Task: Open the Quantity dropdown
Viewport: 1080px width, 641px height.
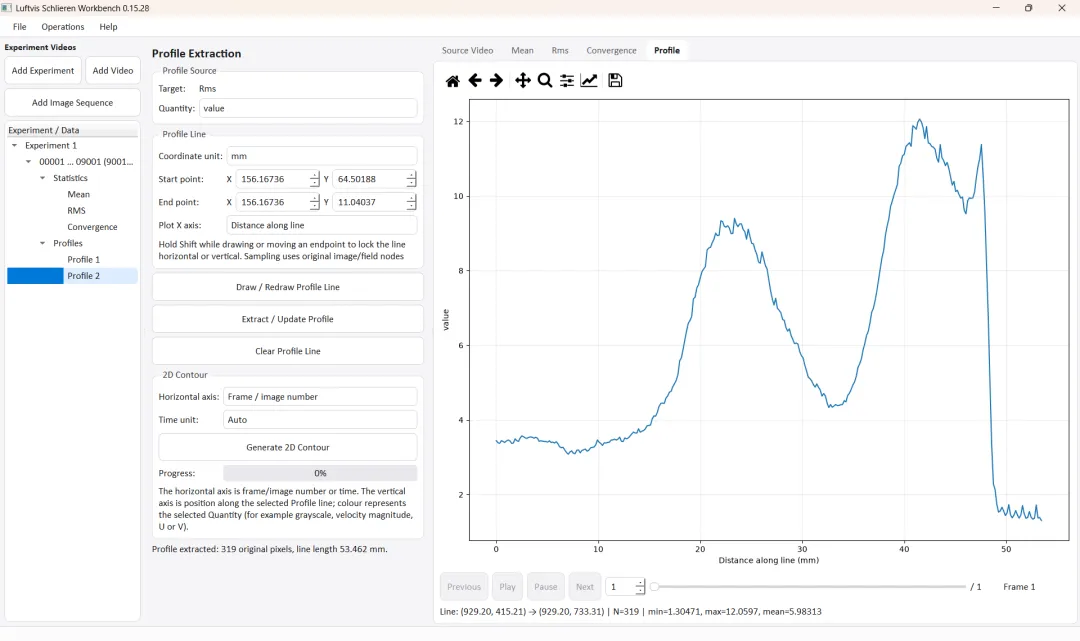Action: tap(308, 108)
